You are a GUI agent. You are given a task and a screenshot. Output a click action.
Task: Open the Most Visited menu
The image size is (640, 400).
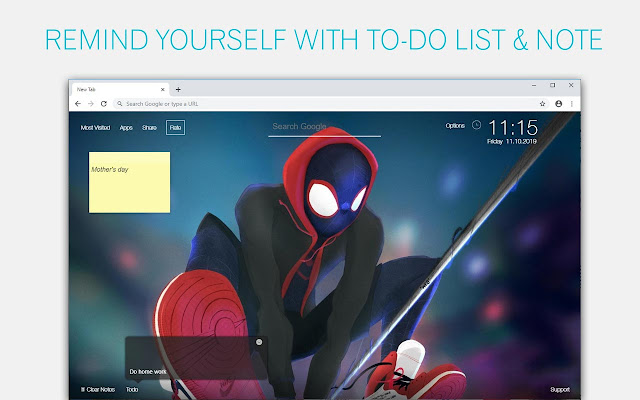pyautogui.click(x=96, y=128)
